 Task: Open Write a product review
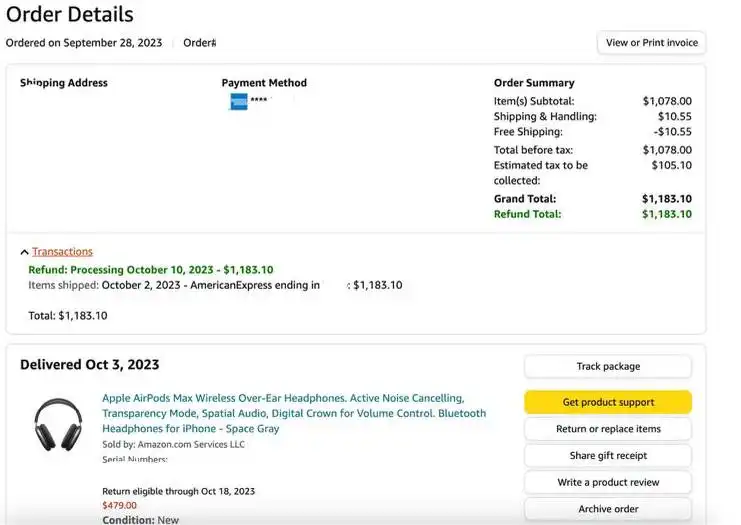click(x=608, y=482)
